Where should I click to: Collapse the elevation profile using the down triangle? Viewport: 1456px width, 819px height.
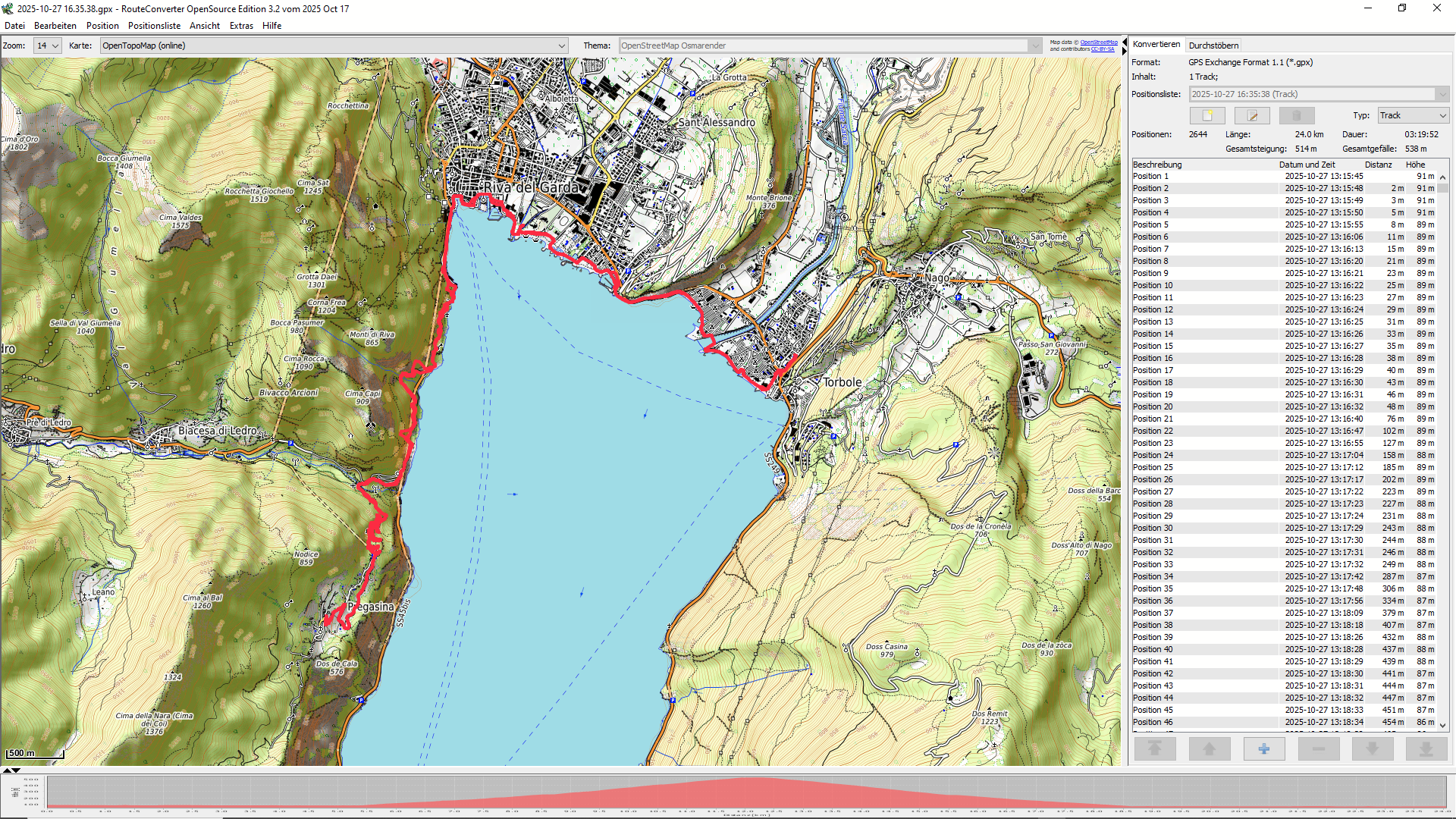click(x=16, y=770)
